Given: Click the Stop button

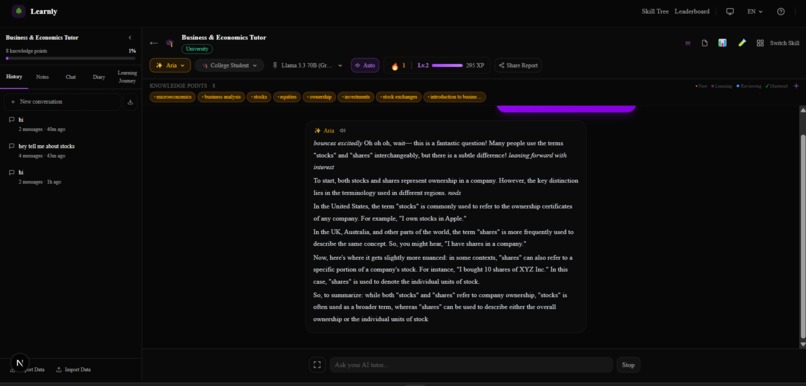Looking at the screenshot, I should click(x=628, y=365).
